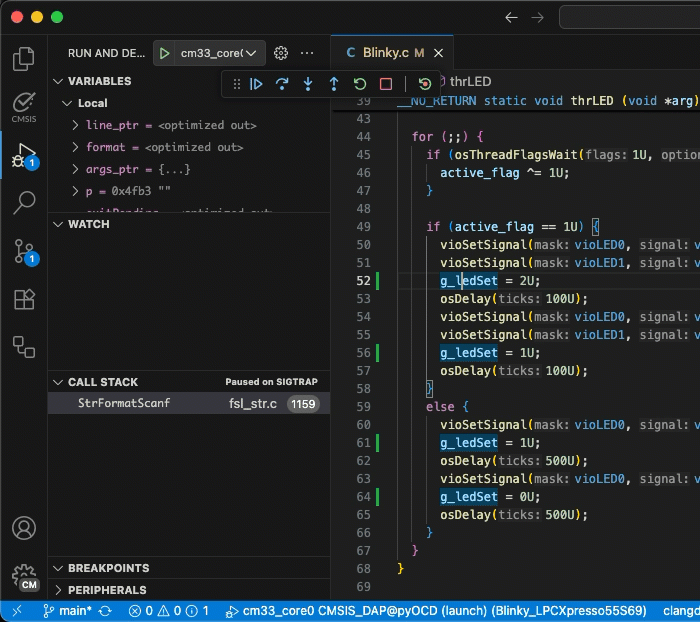
Task: Click the 'else {' on line 59
Action: (447, 407)
